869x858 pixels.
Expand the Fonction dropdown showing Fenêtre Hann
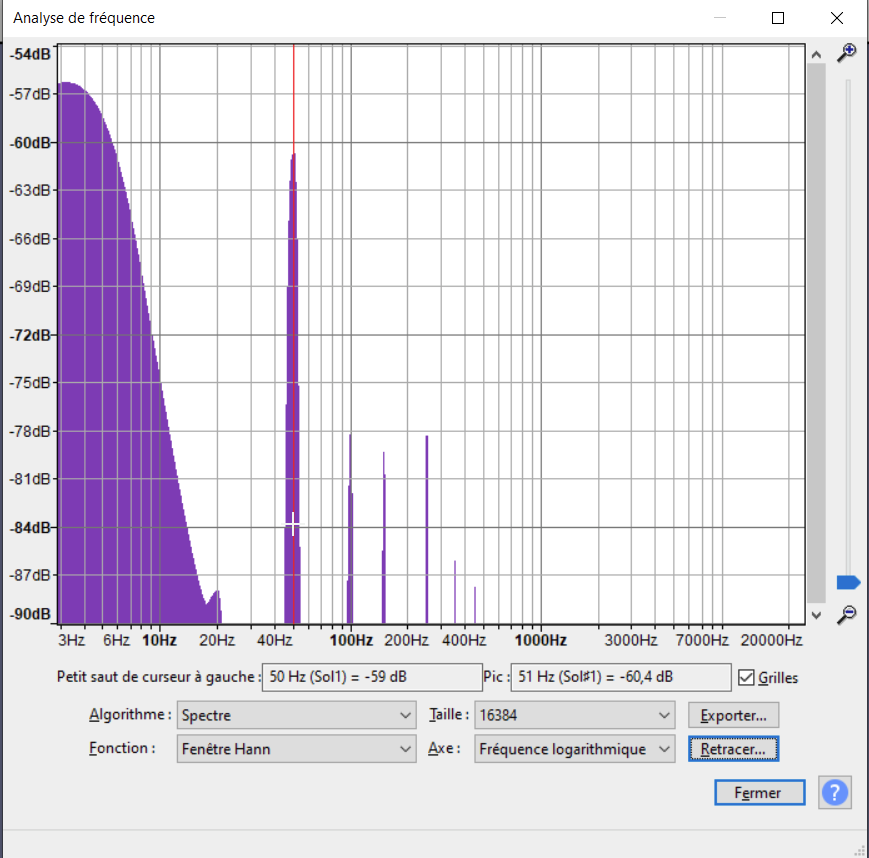(296, 748)
